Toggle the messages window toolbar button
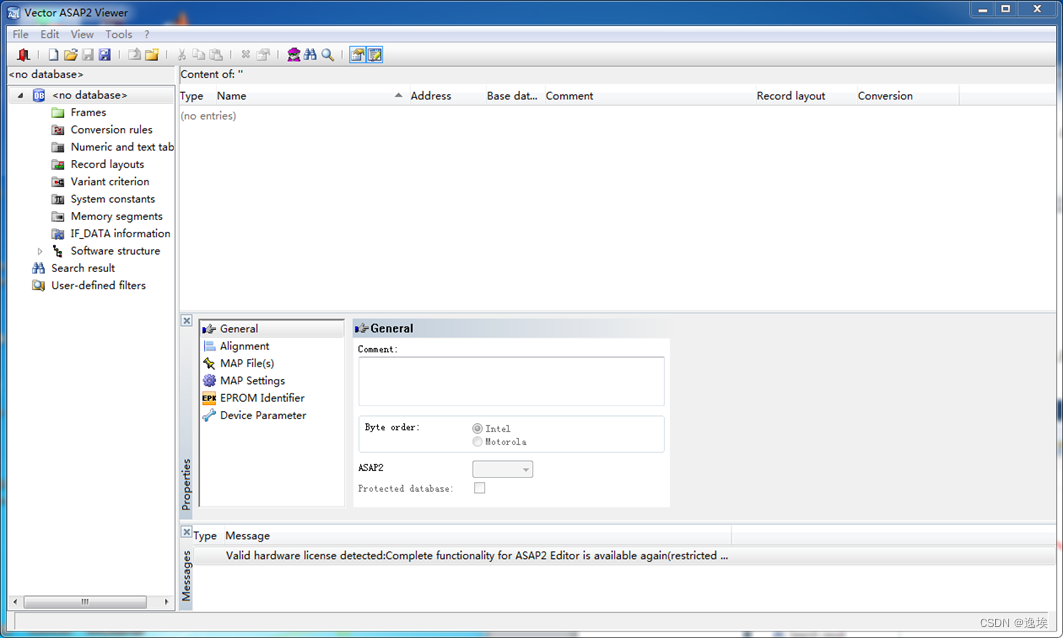The image size is (1063, 638). tap(374, 55)
